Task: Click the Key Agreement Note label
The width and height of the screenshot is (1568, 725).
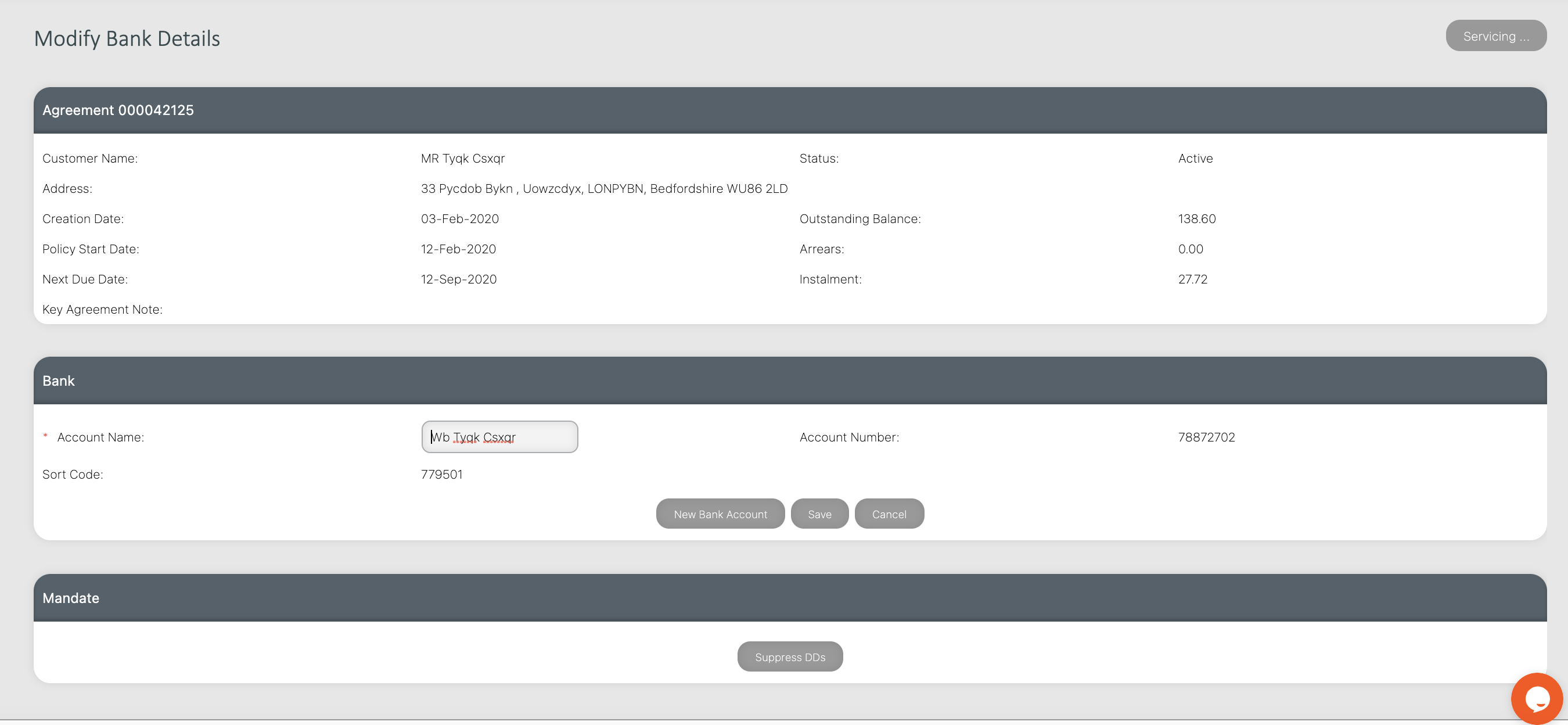Action: 102,309
